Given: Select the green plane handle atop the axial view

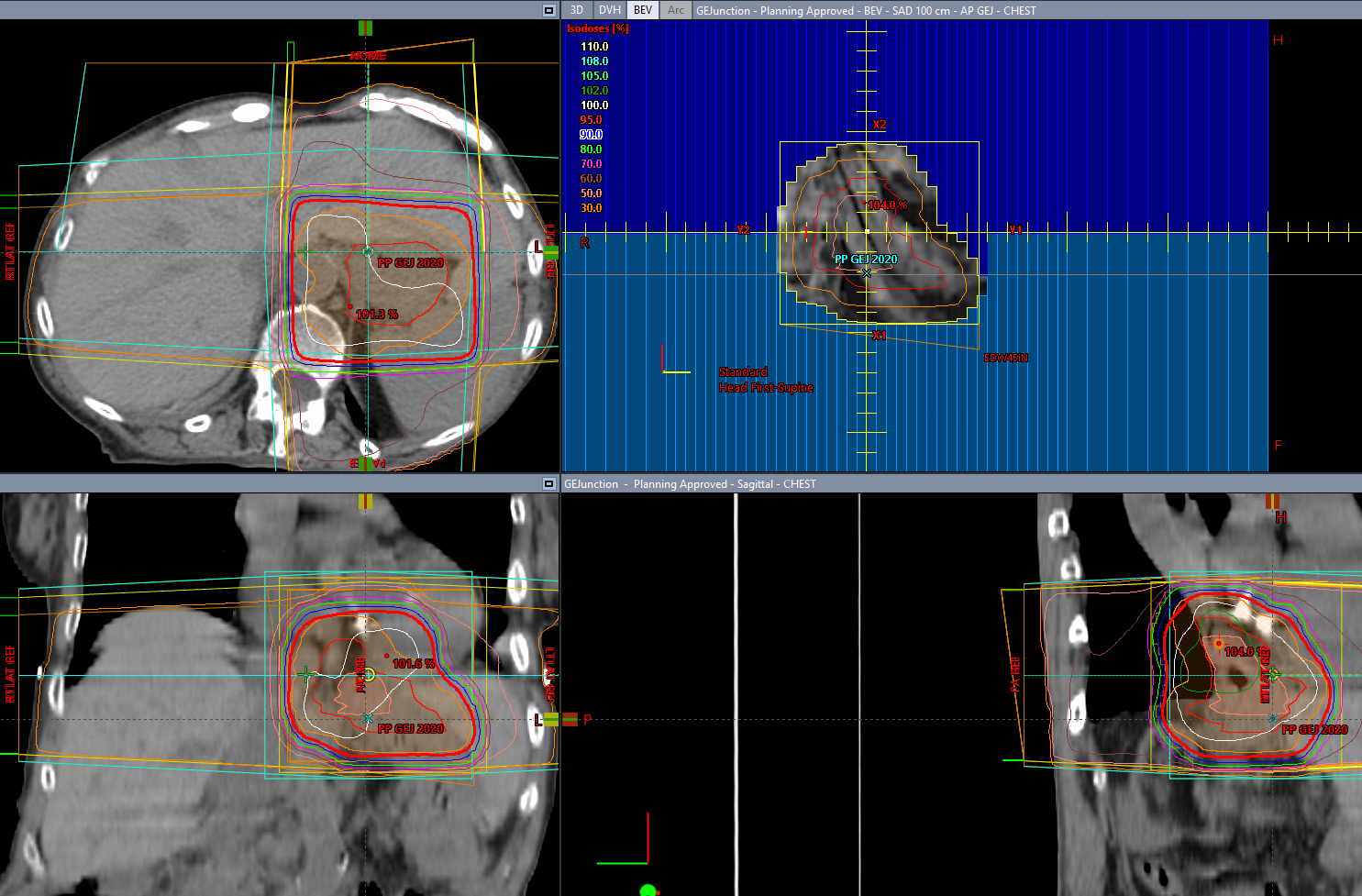Looking at the screenshot, I should [x=365, y=28].
